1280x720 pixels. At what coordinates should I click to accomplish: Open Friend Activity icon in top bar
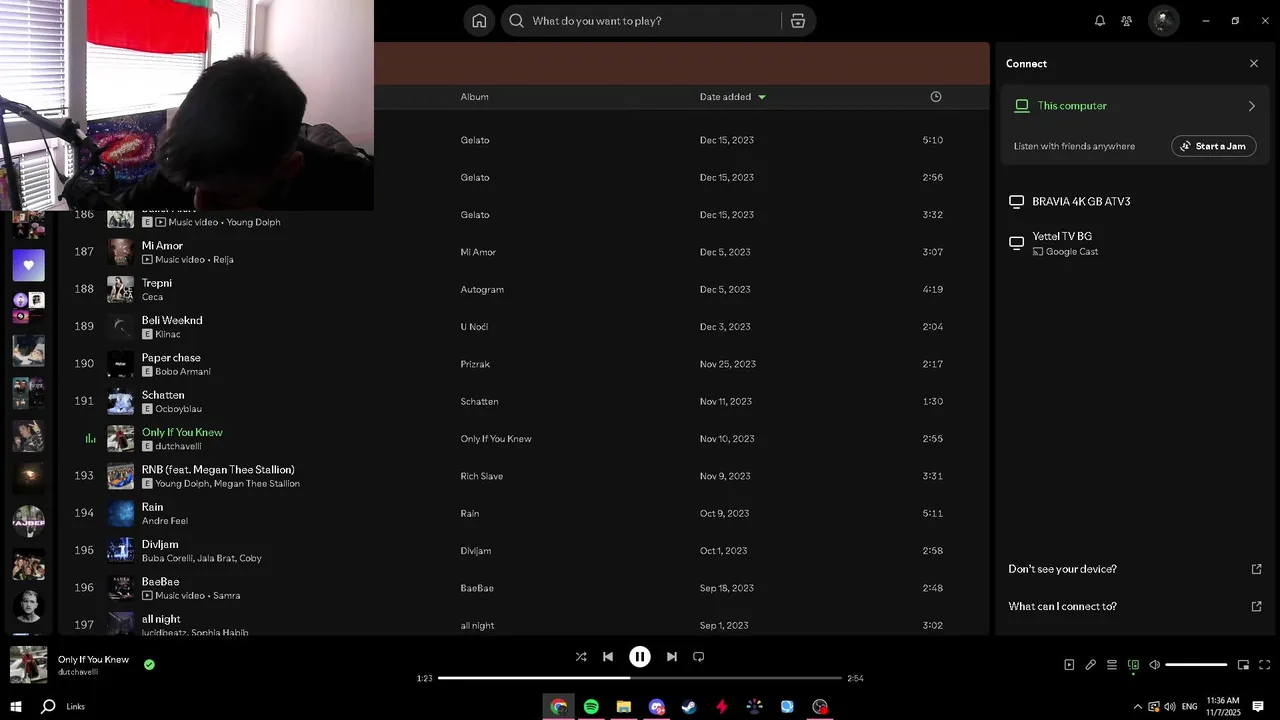(1127, 21)
